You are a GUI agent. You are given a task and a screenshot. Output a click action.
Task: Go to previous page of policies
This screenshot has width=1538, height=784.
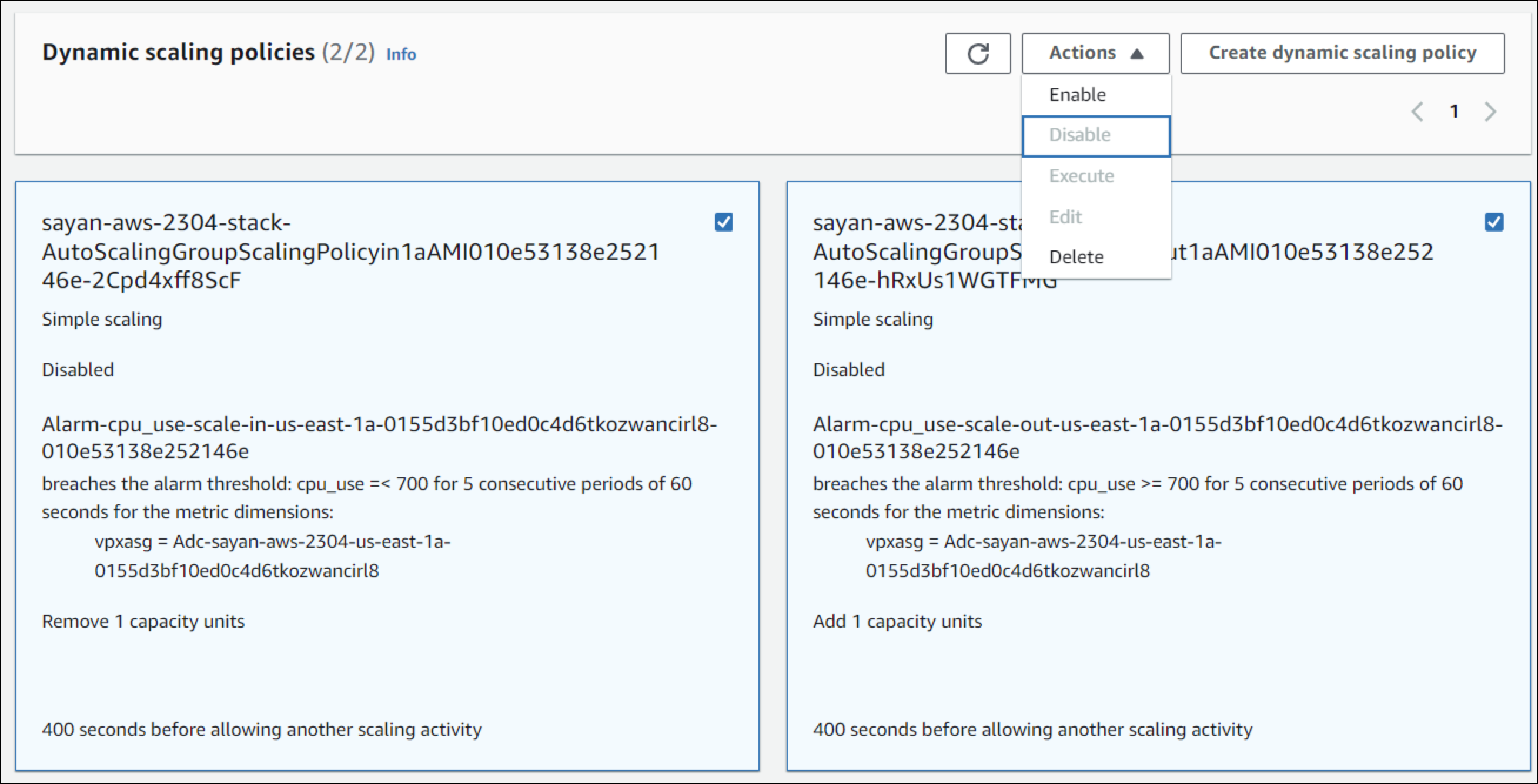pos(1417,112)
